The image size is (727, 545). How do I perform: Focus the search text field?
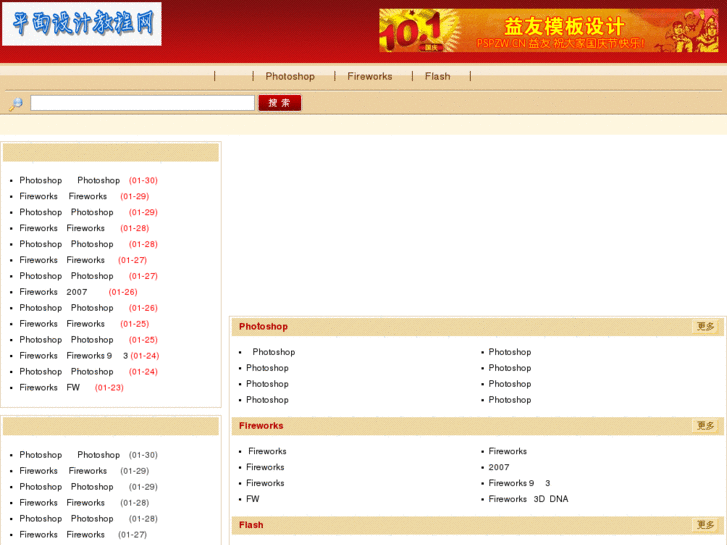[x=142, y=103]
